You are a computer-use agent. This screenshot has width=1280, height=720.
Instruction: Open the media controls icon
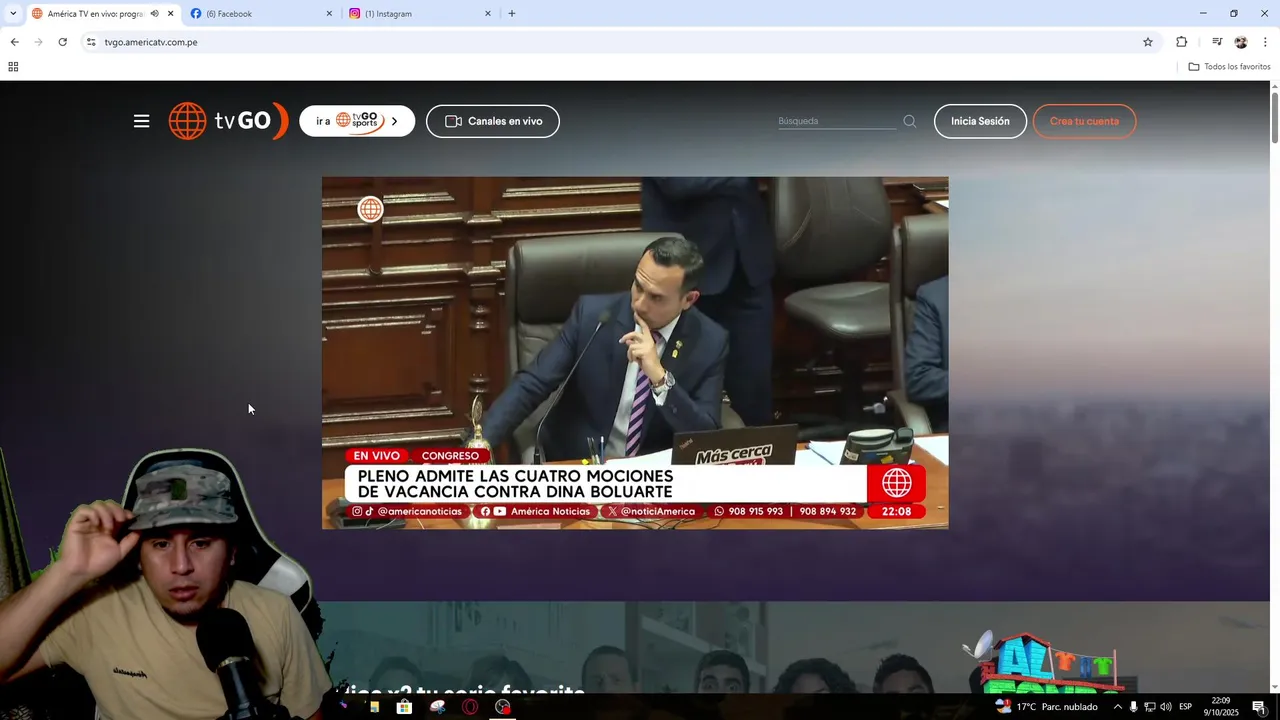(x=1216, y=42)
